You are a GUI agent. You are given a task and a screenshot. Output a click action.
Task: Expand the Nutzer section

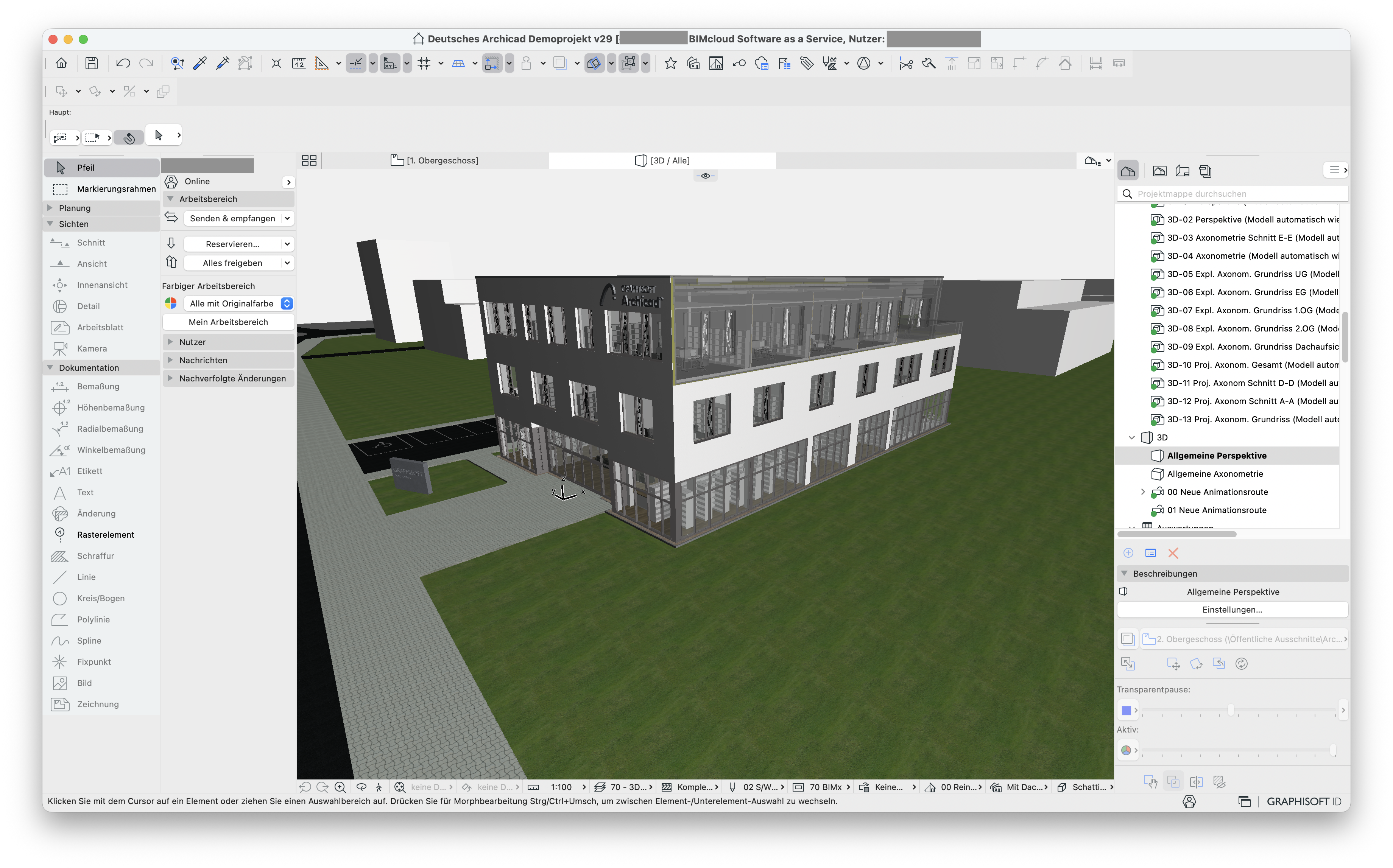pos(229,342)
